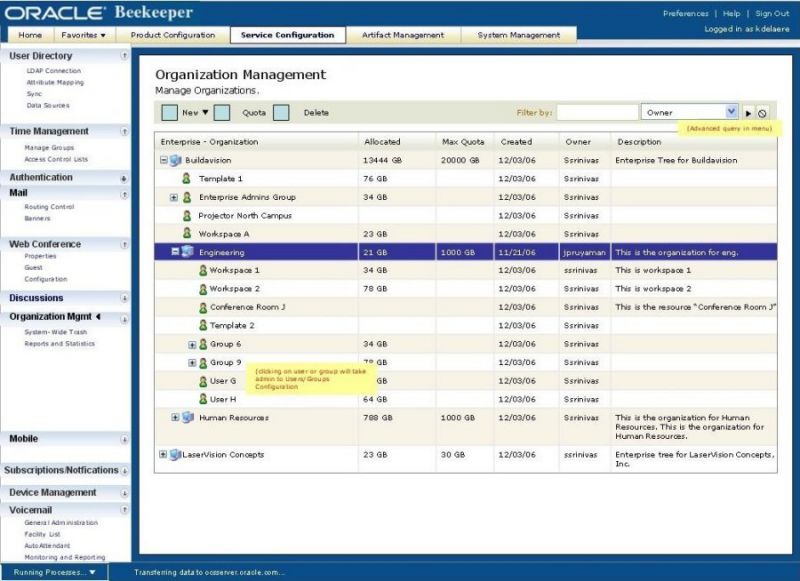Click the Conference Room J icon
Image resolution: width=800 pixels, height=581 pixels.
203,307
